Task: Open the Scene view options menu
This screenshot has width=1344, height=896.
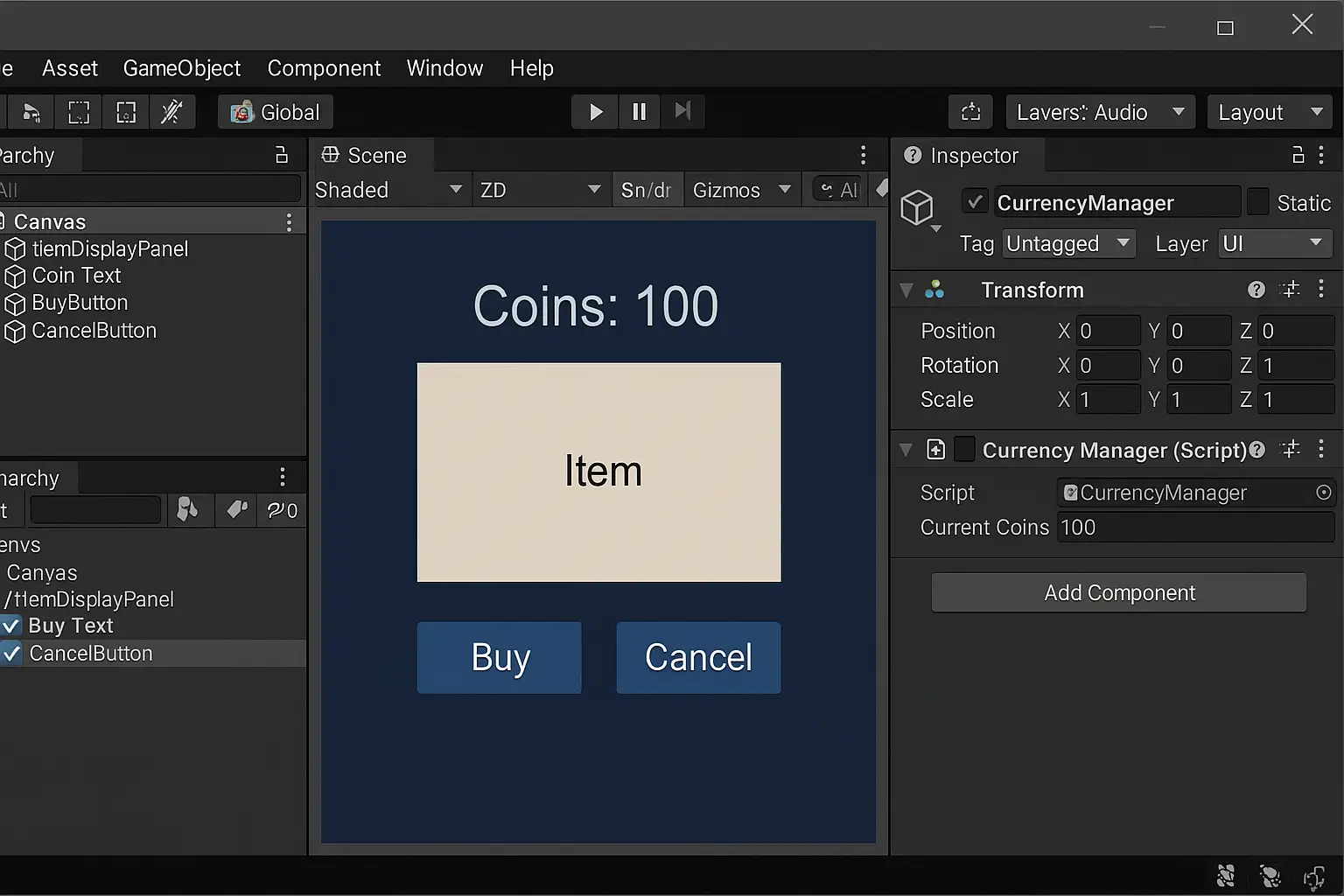Action: (x=863, y=155)
